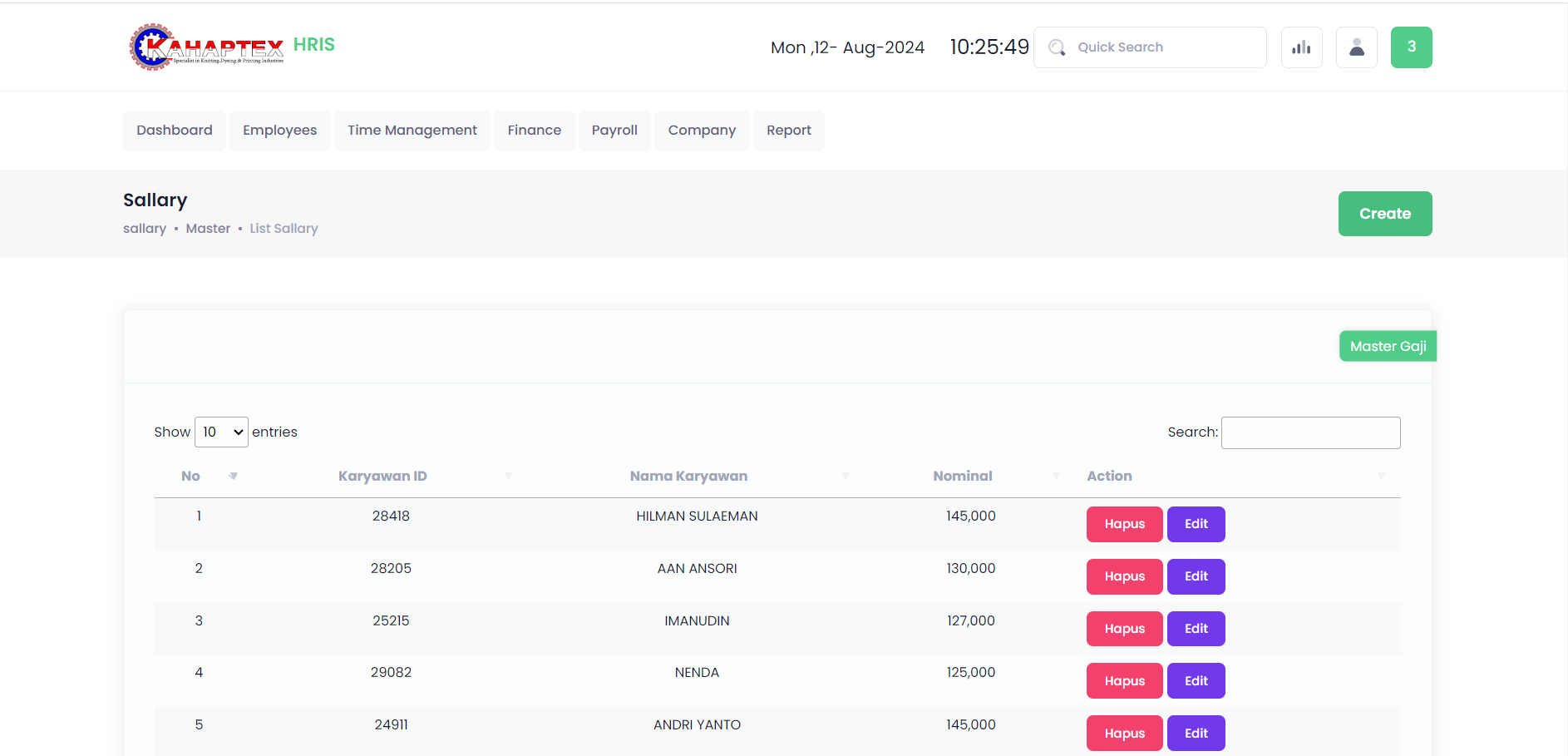Focus the table Search input field
Image resolution: width=1568 pixels, height=756 pixels.
(x=1310, y=432)
